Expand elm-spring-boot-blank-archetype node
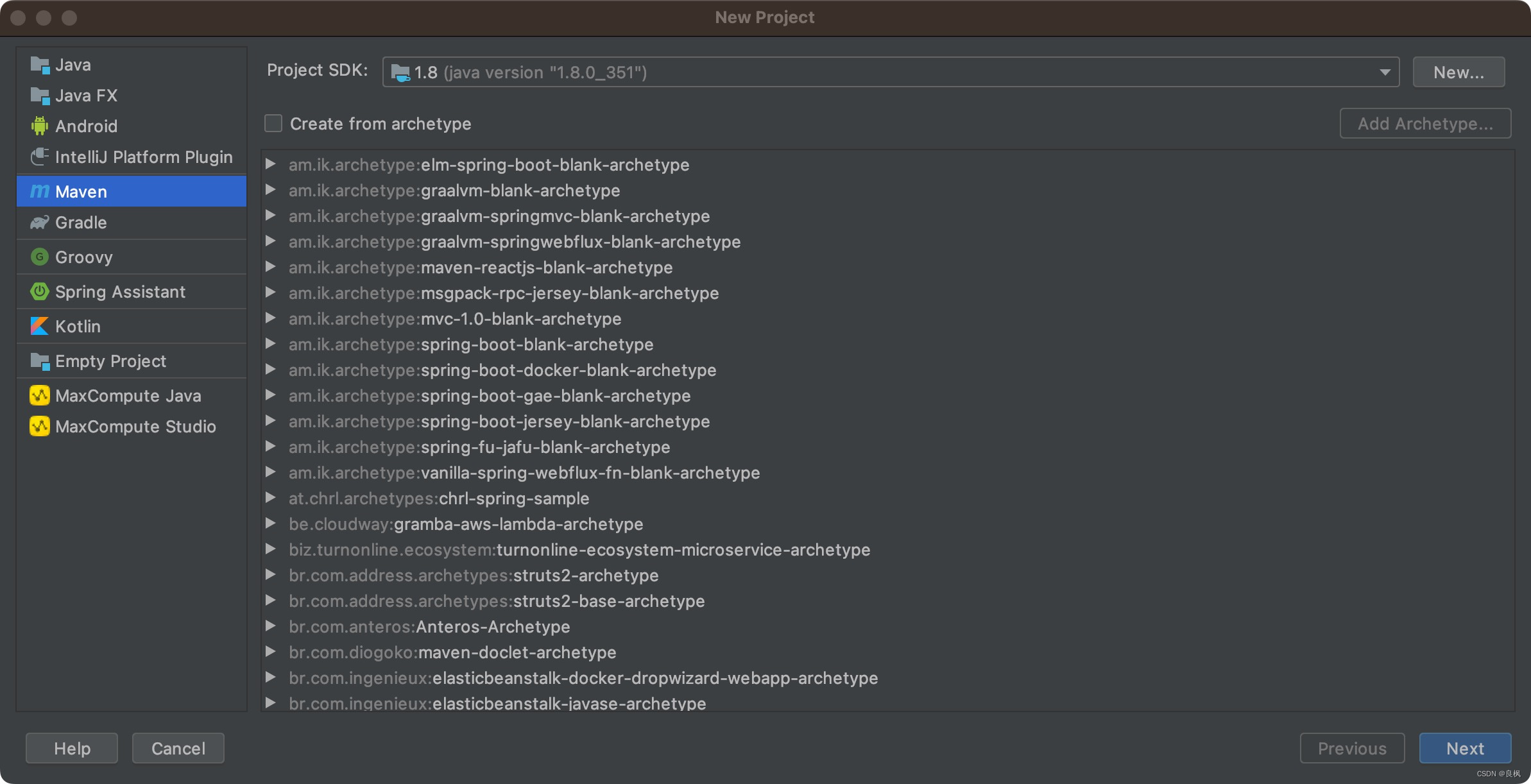The width and height of the screenshot is (1531, 784). (x=271, y=164)
